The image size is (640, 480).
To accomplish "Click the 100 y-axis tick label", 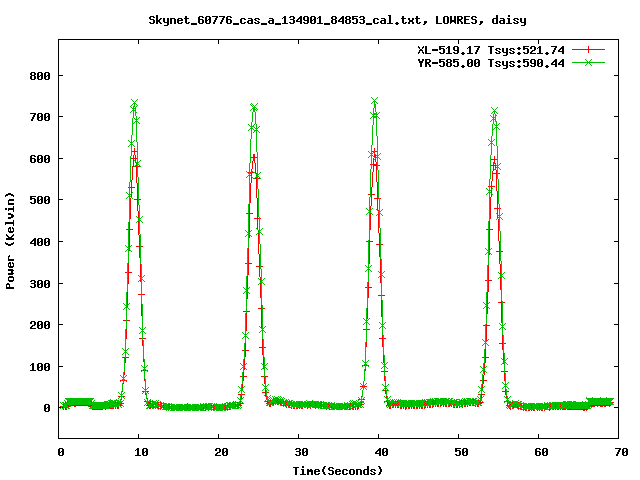I will click(x=40, y=367).
